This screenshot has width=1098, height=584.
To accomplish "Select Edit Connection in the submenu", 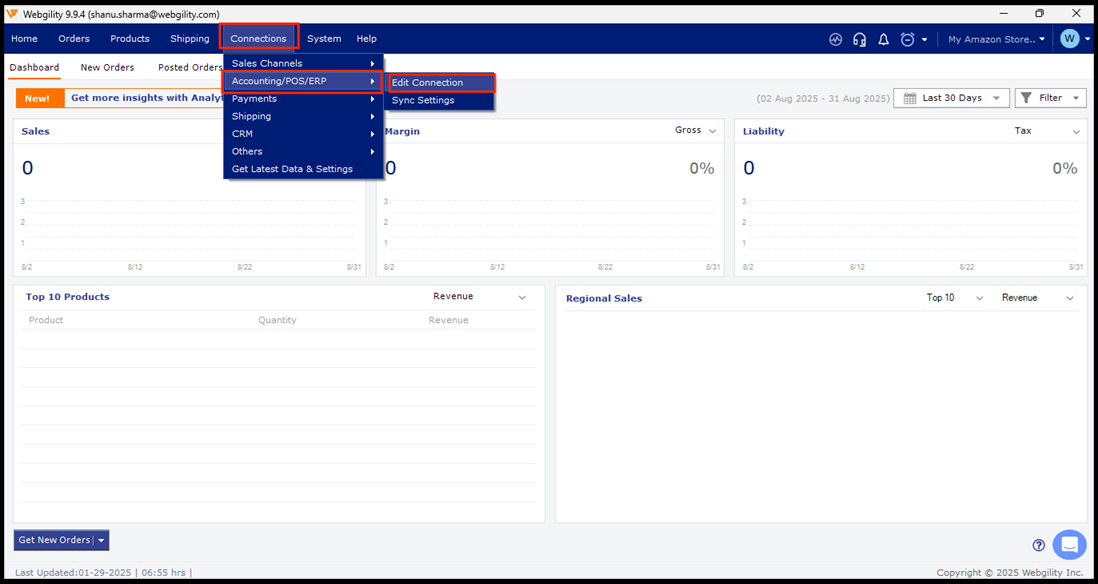I will [427, 83].
